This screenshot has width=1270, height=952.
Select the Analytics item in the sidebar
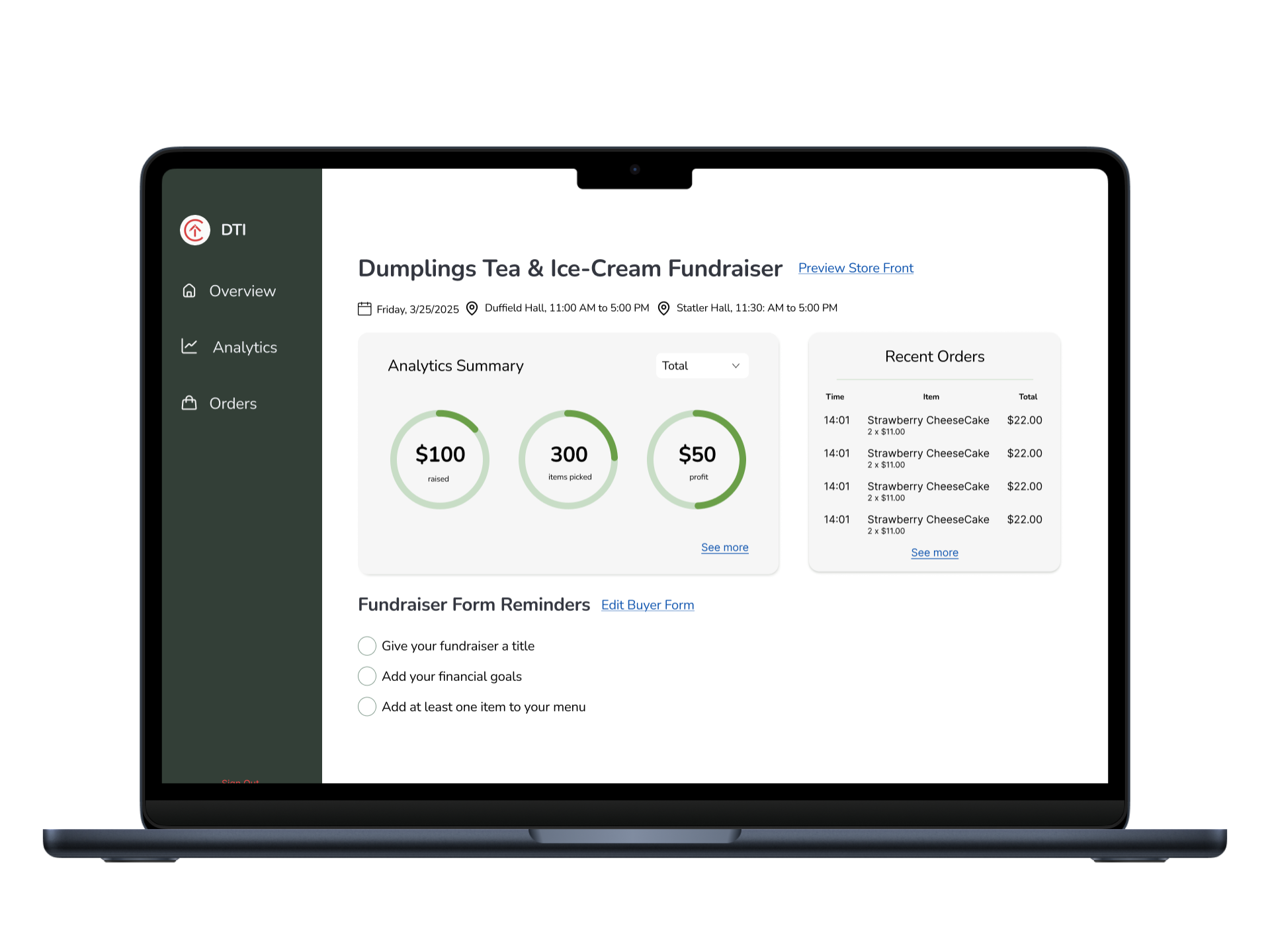[x=245, y=346]
